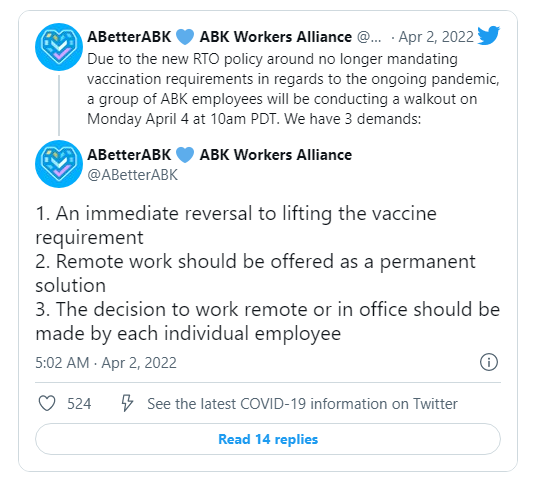Click the Twitter bird logo
The width and height of the screenshot is (535, 486).
(x=489, y=35)
